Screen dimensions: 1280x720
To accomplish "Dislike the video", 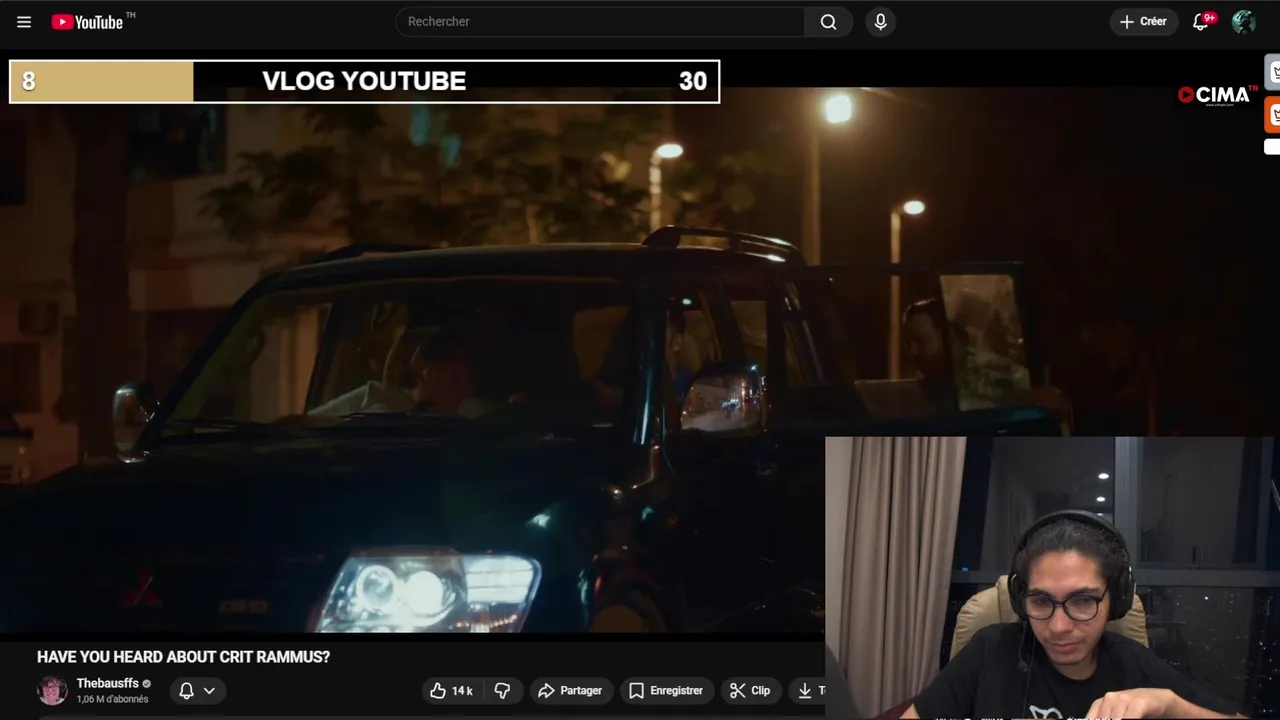I will 502,690.
